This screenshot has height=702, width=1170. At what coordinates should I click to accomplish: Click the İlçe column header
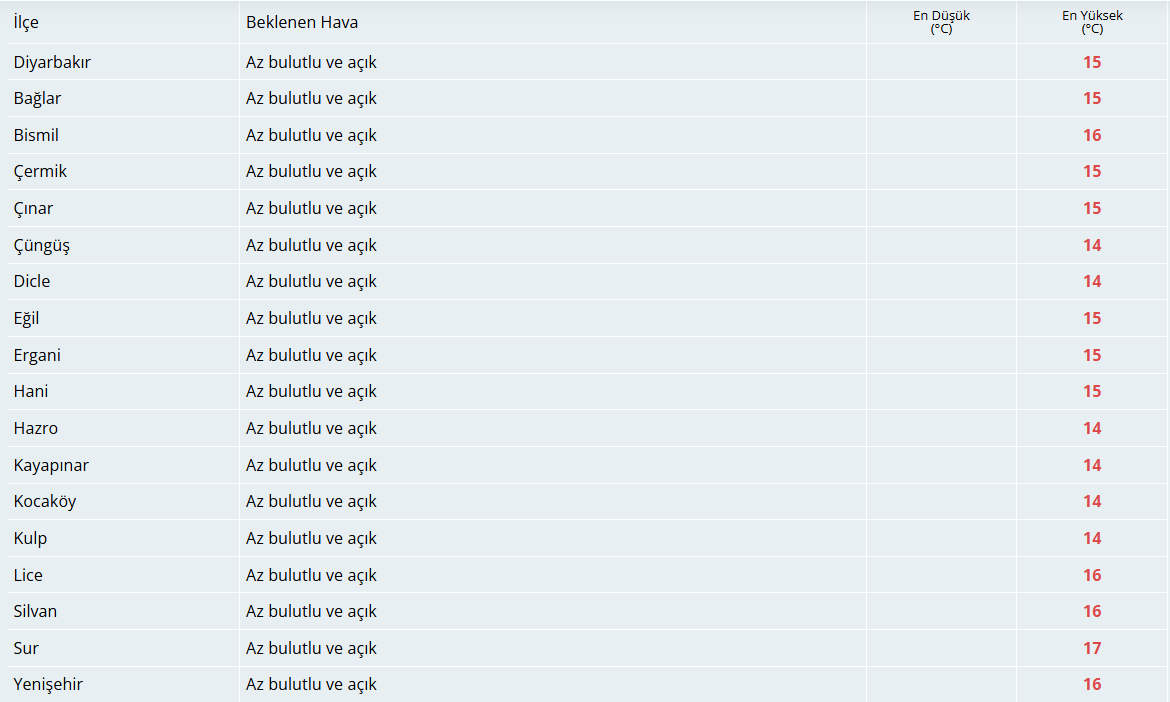pos(26,22)
